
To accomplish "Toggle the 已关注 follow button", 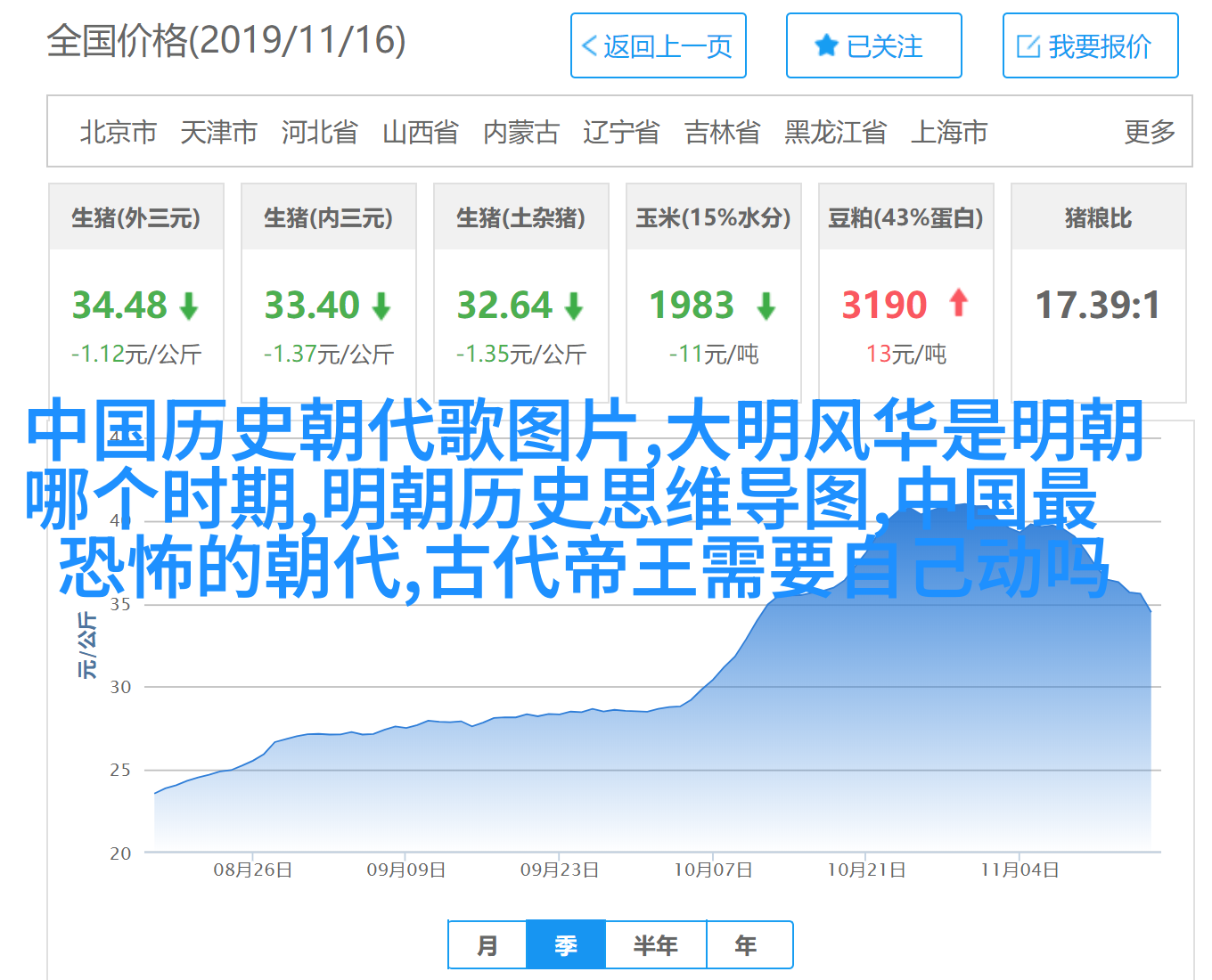I will click(874, 45).
